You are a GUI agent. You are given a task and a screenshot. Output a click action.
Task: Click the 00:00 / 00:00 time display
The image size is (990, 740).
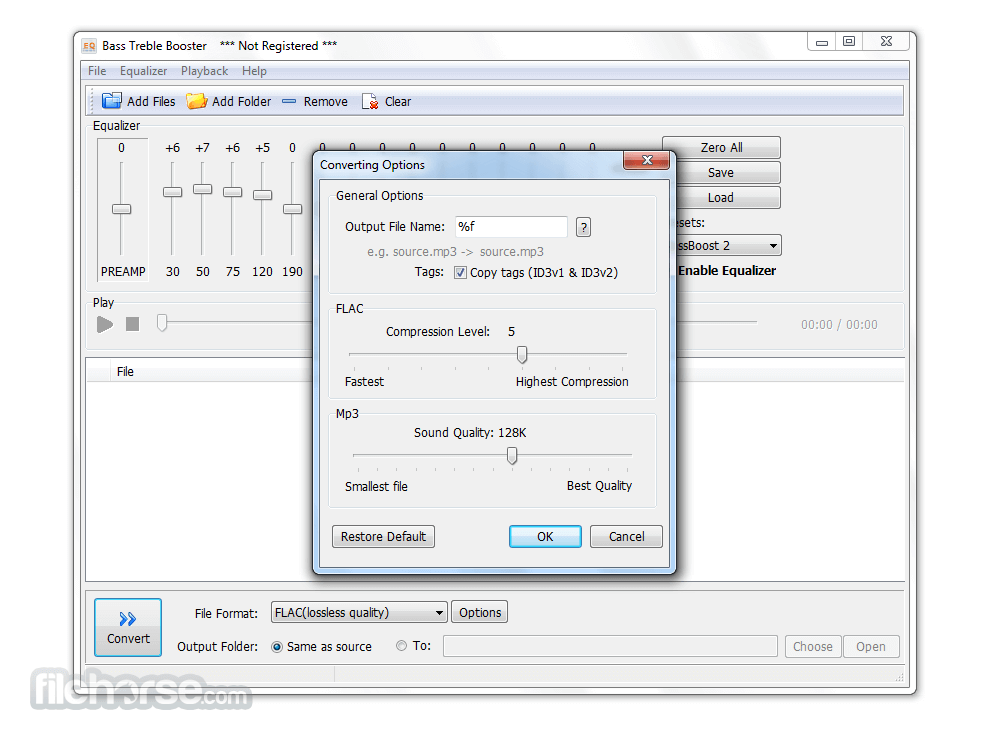839,325
